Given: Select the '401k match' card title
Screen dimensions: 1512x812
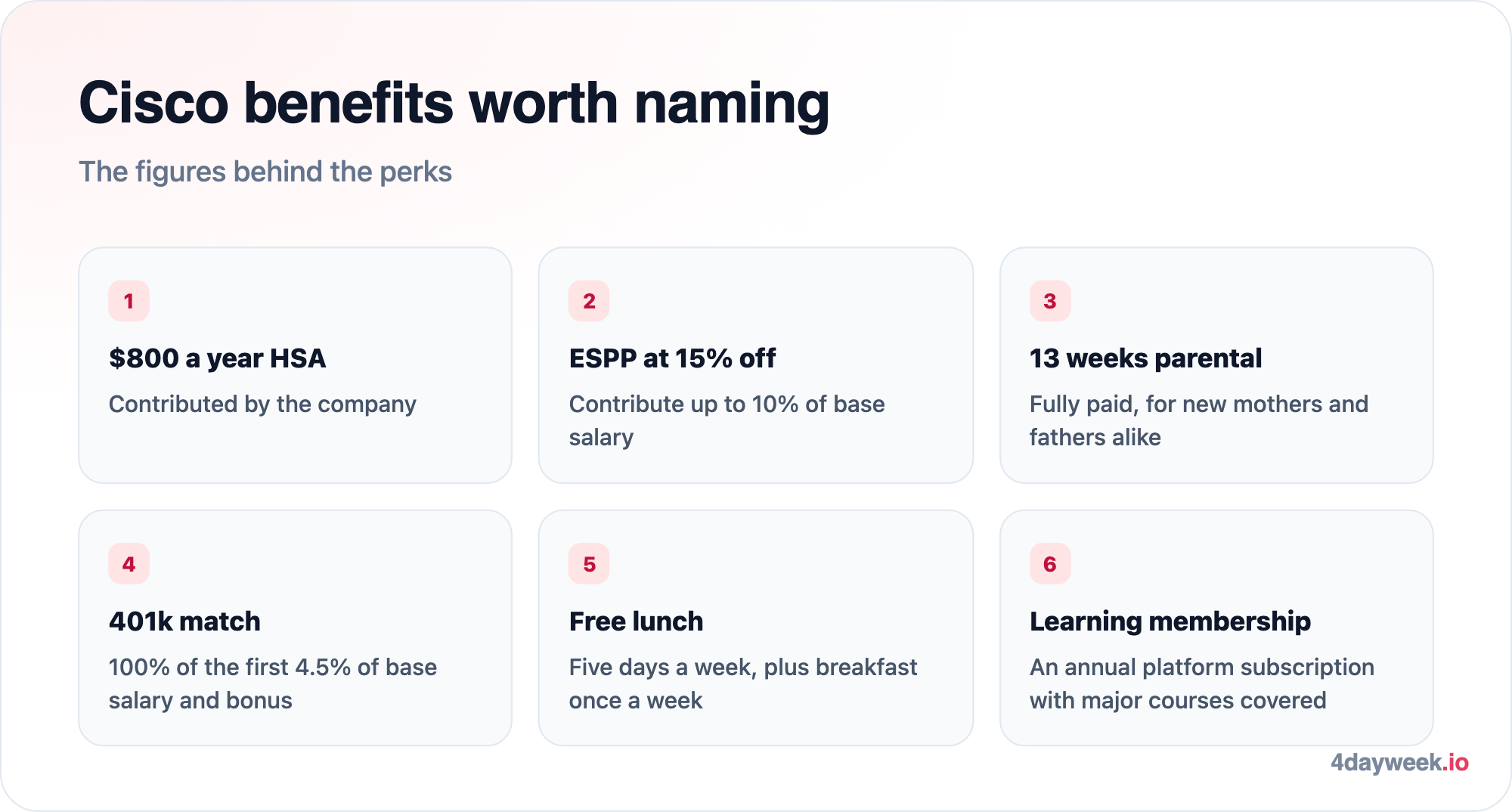Looking at the screenshot, I should [x=184, y=621].
